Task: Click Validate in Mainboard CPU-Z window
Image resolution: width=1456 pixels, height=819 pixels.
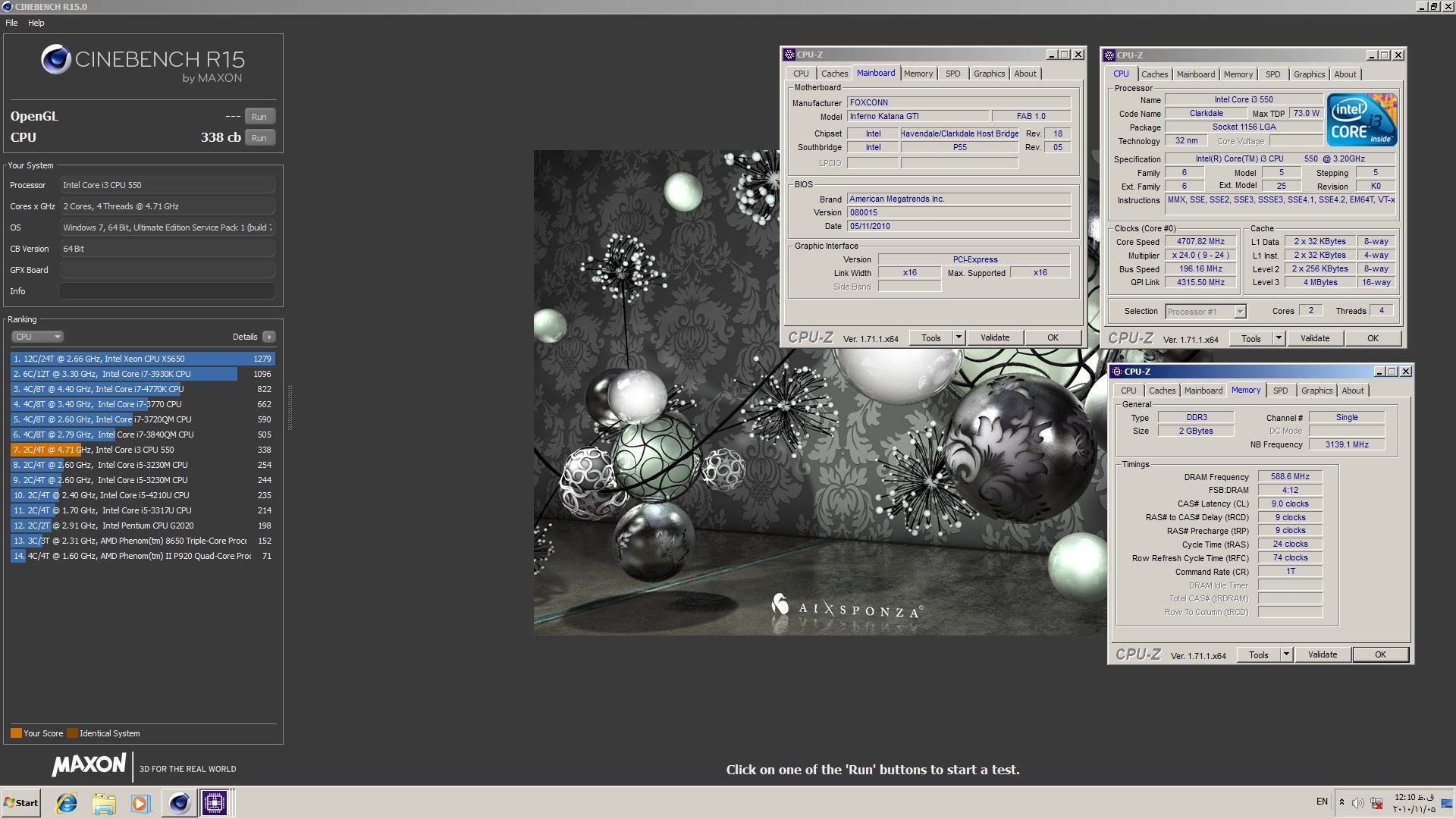Action: [x=995, y=338]
